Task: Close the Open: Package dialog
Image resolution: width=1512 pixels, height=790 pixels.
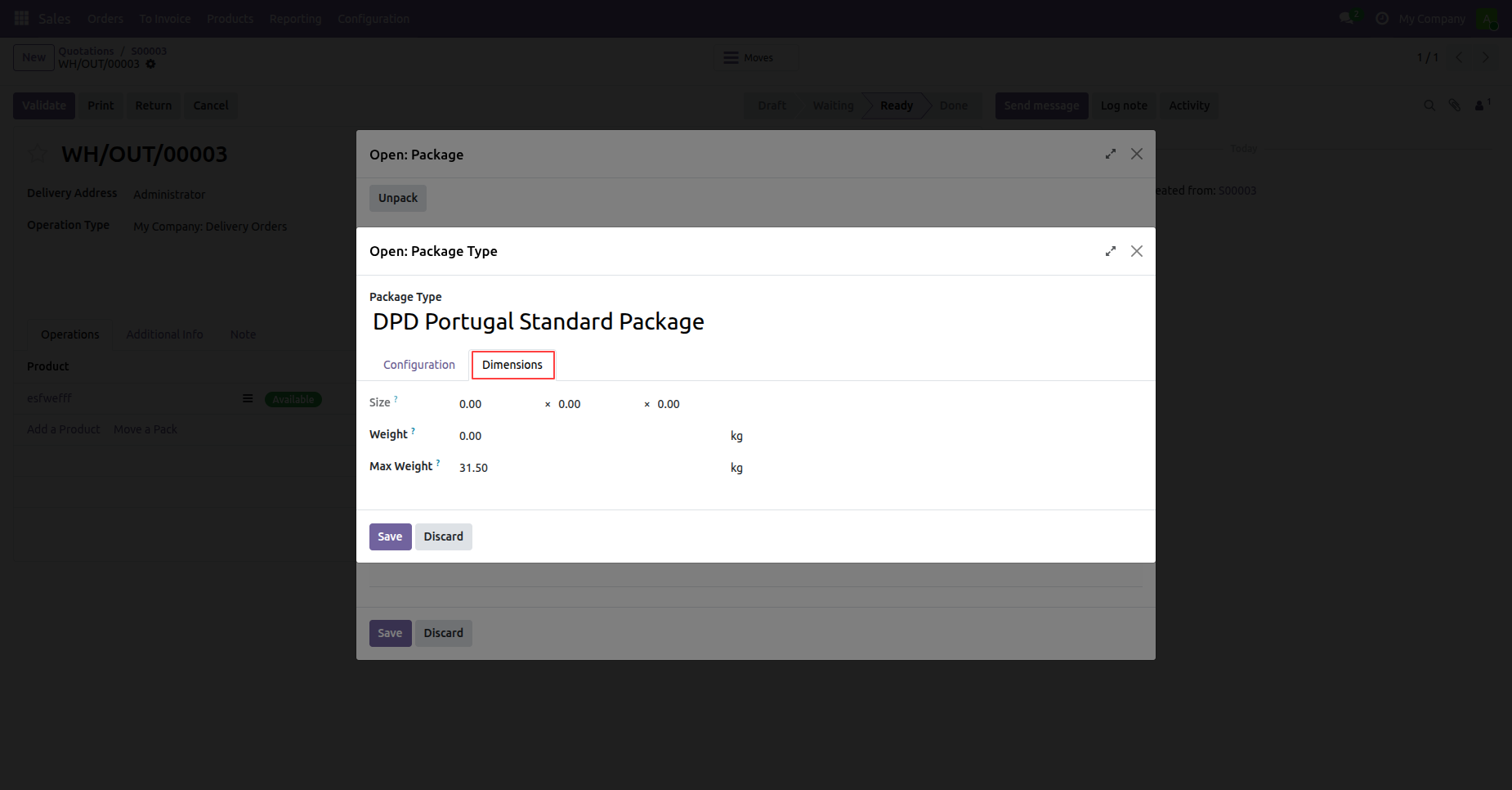Action: point(1137,154)
